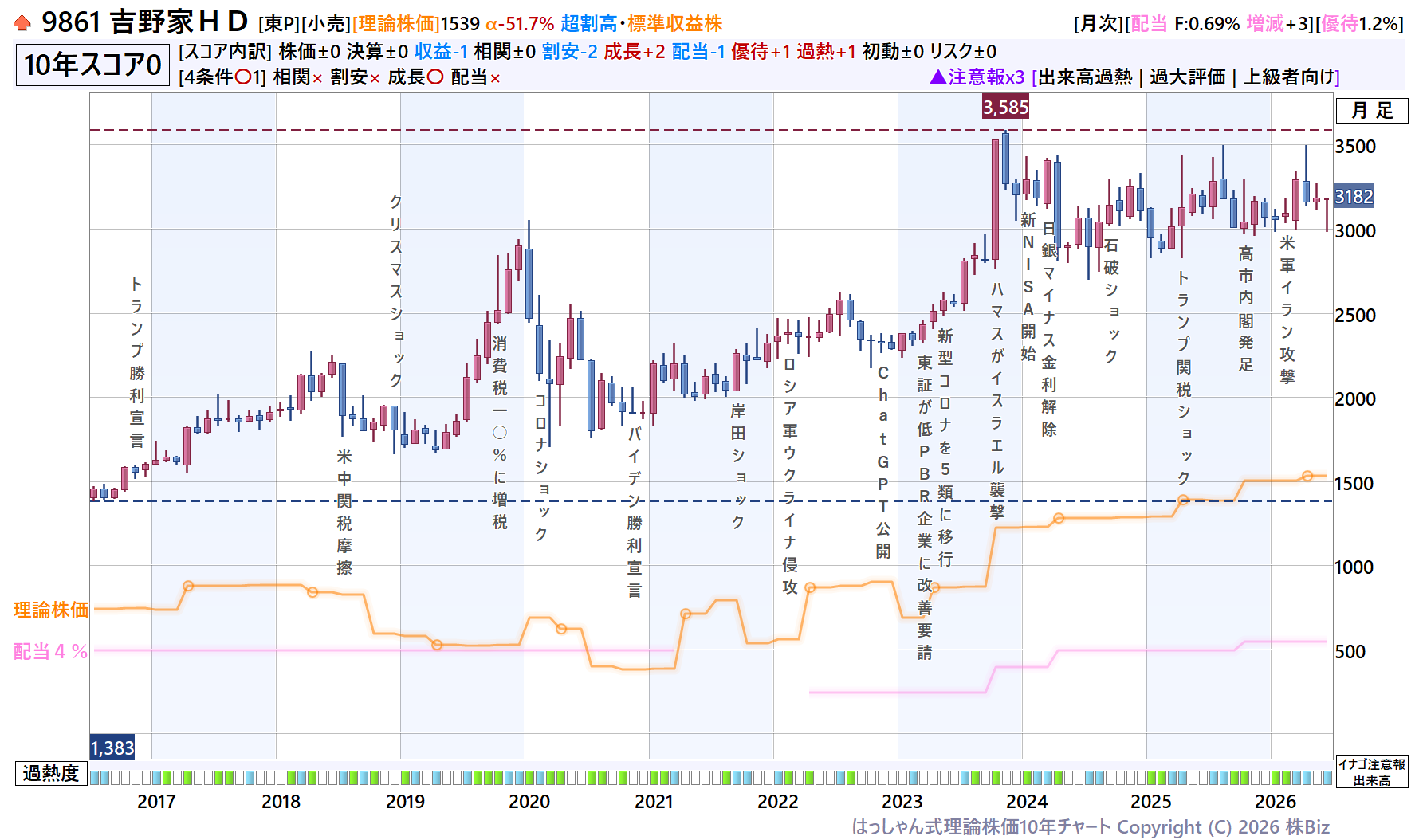
Task: Click the 新NISA開始 event annotation
Action: tap(1028, 285)
